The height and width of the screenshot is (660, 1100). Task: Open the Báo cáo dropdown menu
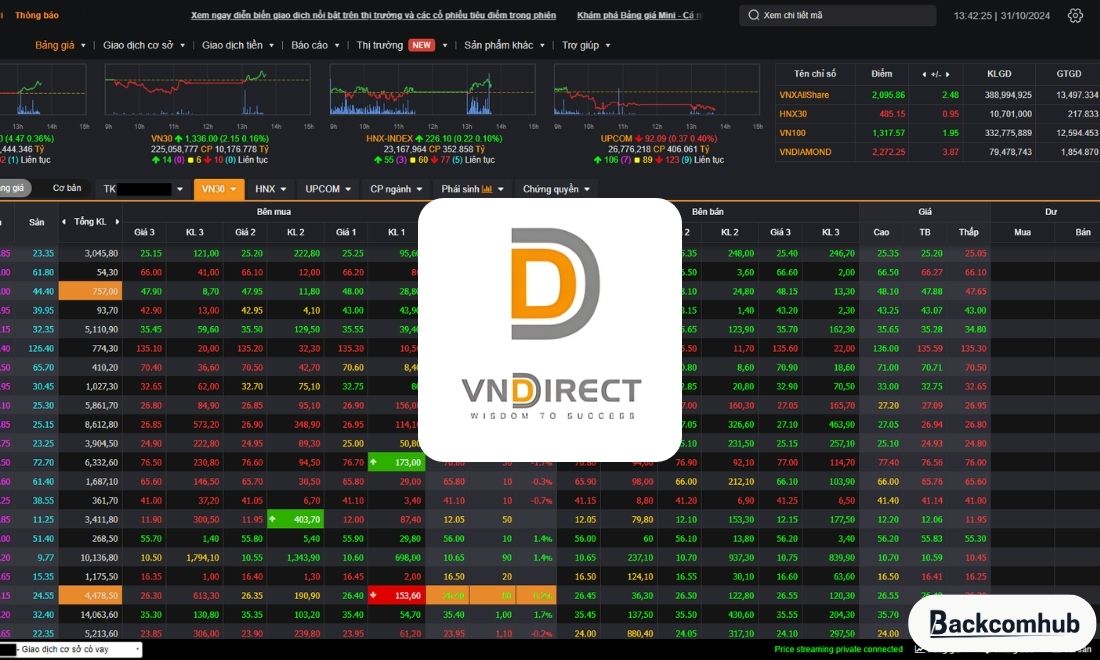tap(315, 45)
